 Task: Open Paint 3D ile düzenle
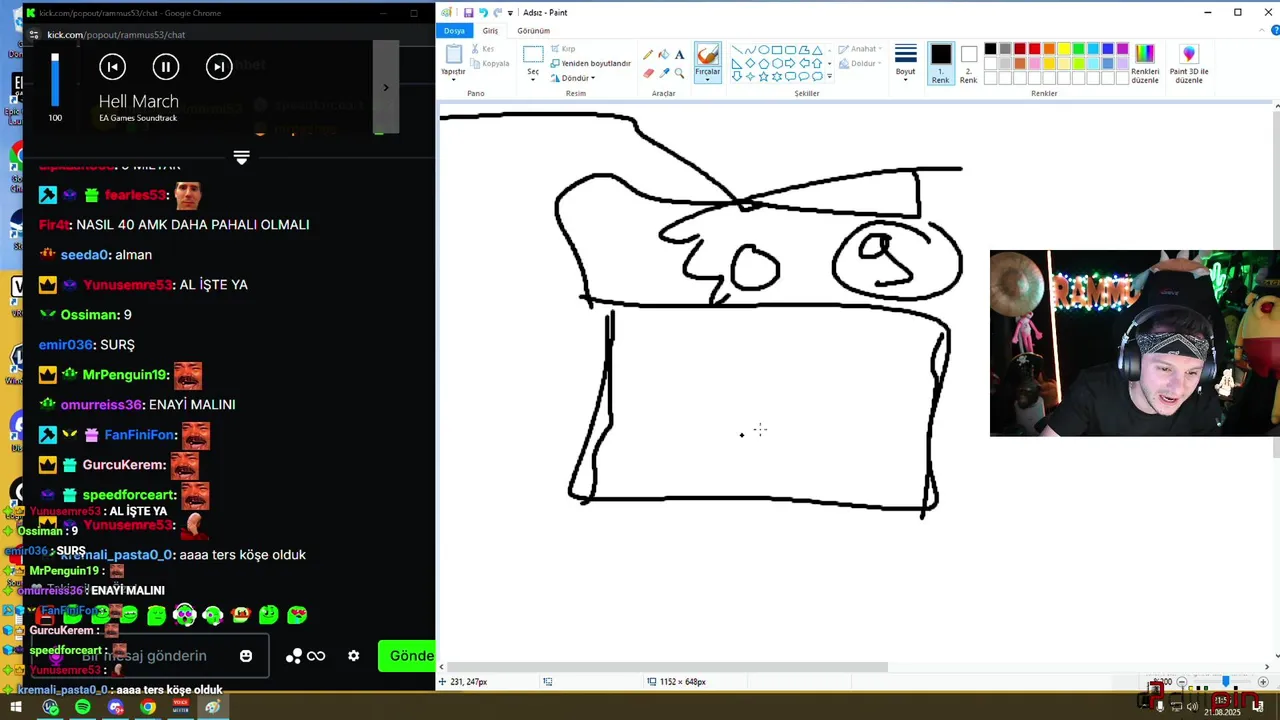coord(1189,64)
